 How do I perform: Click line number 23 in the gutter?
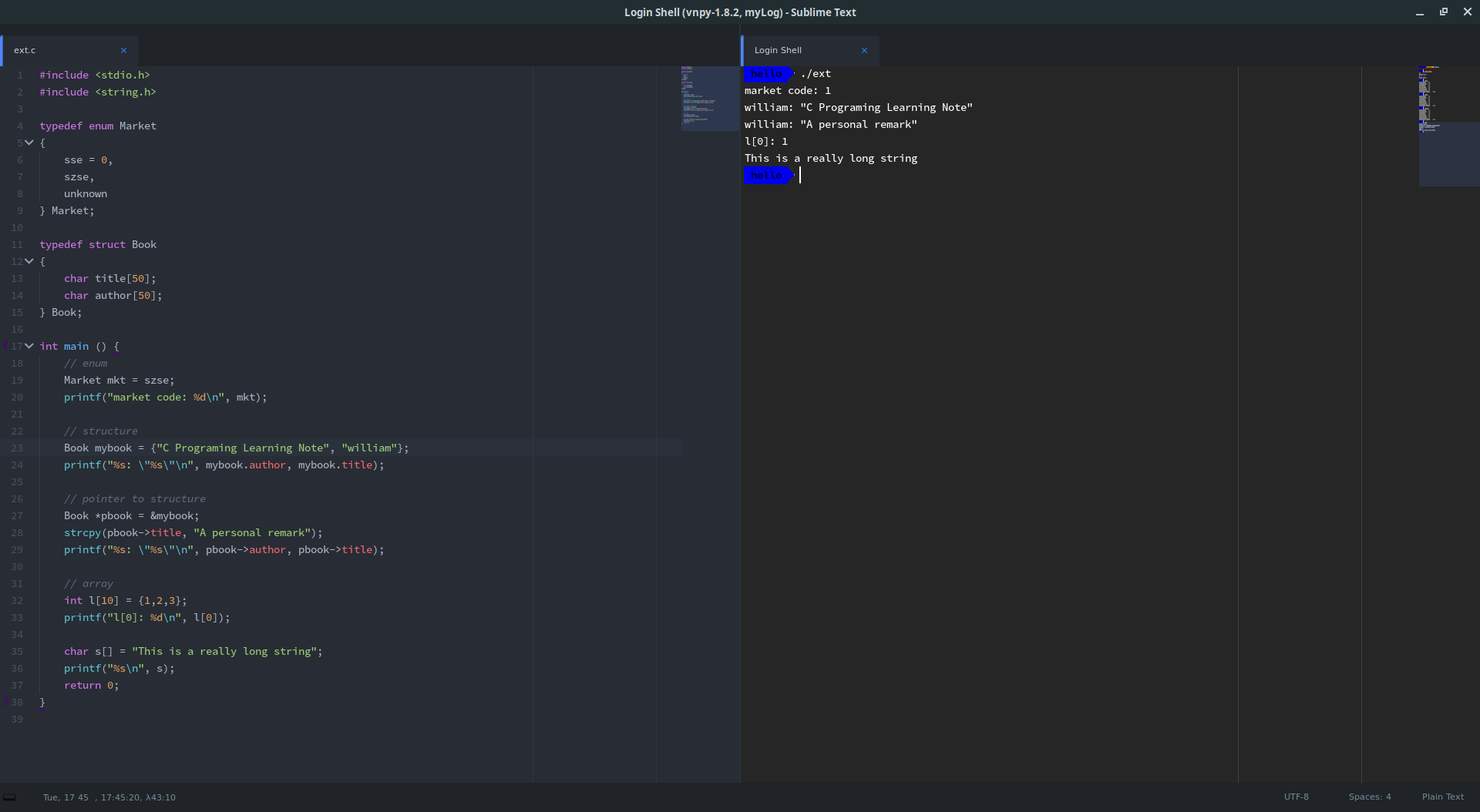click(x=17, y=448)
